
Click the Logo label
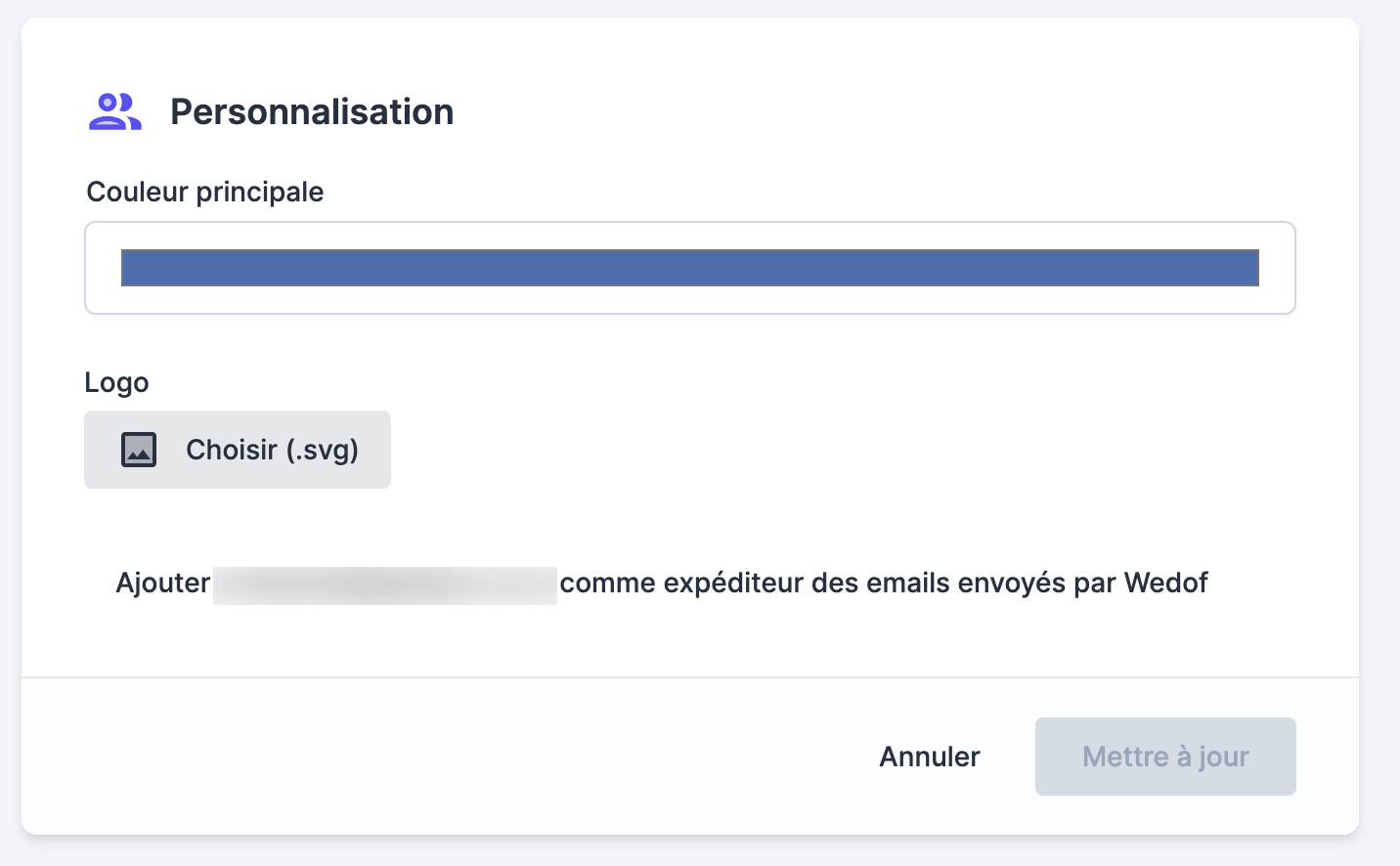click(x=116, y=382)
